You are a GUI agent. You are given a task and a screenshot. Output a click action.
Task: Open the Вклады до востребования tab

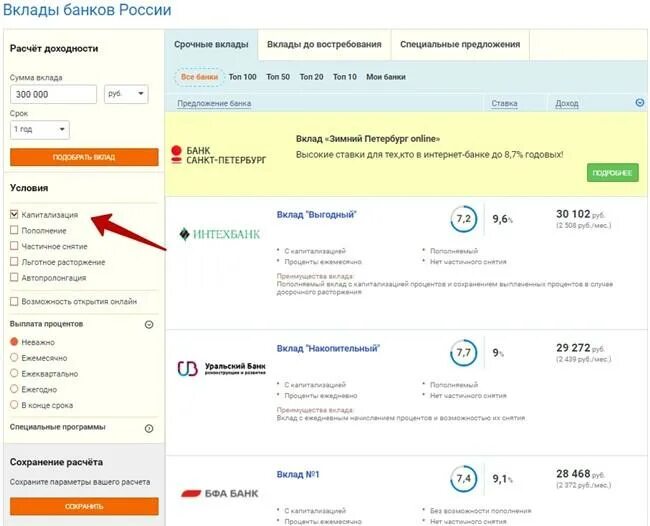pyautogui.click(x=324, y=45)
